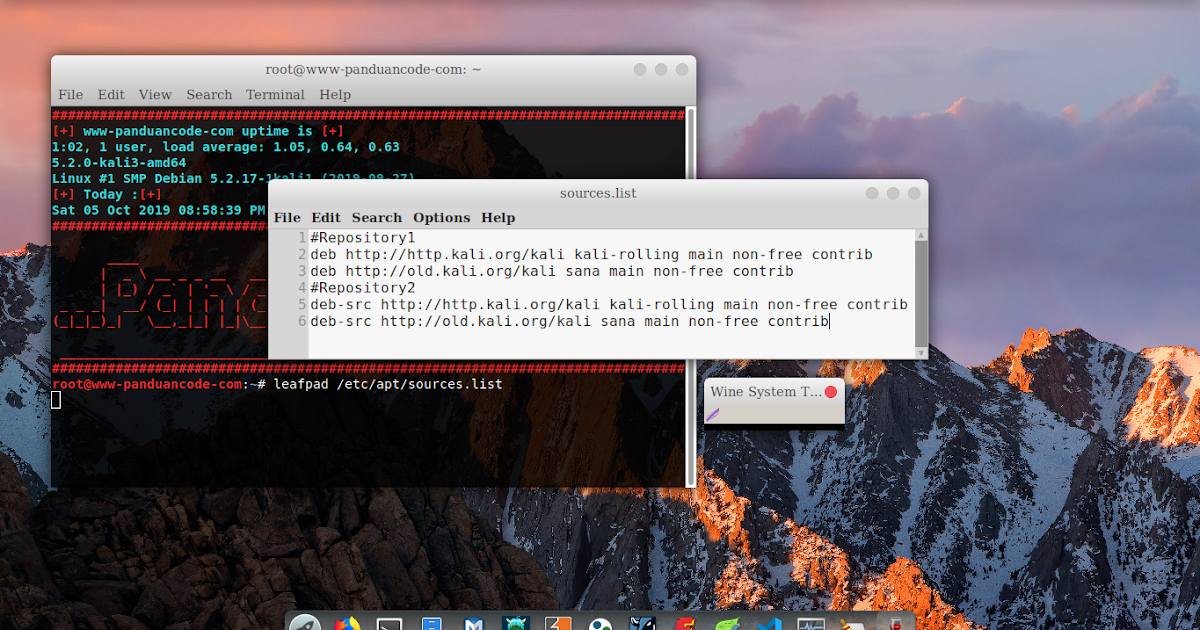Click the "#Repository2" comment line
Image resolution: width=1200 pixels, height=630 pixels.
pos(362,288)
